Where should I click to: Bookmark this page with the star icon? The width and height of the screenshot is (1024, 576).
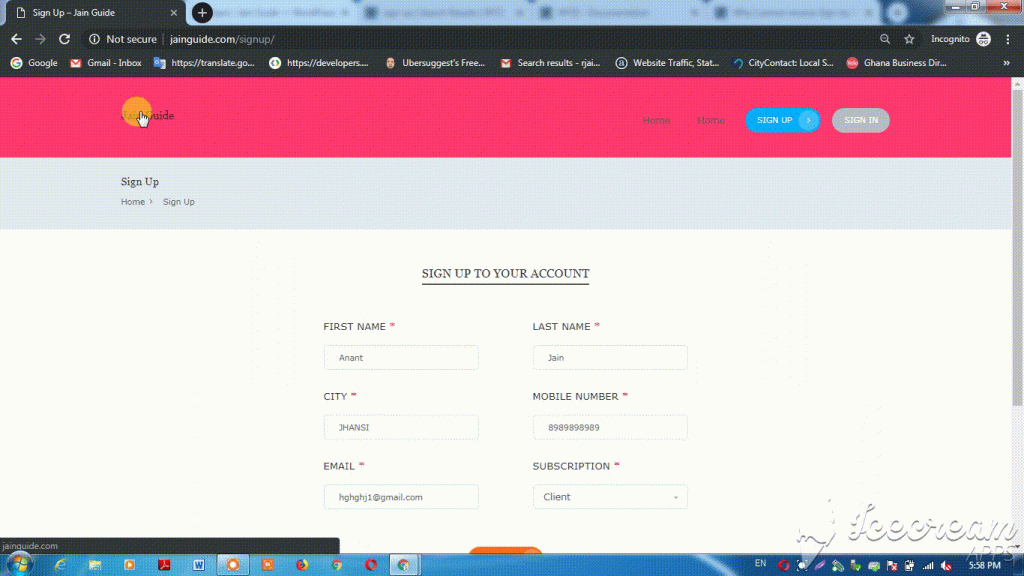tap(908, 39)
